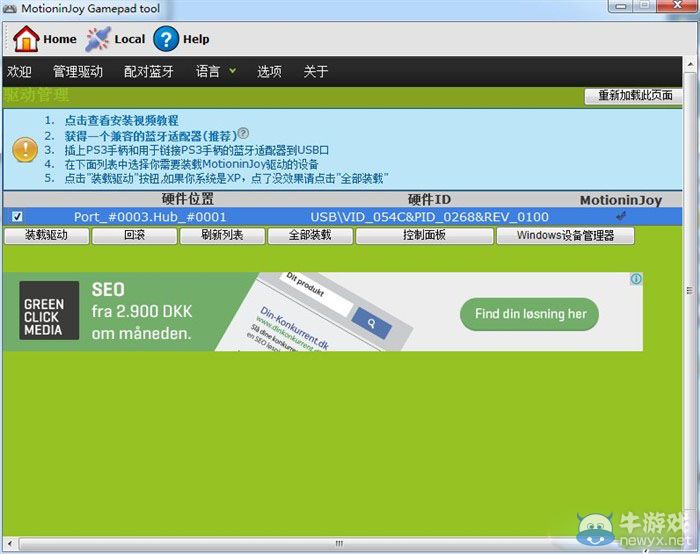
Task: Click the 全部装载 install all button
Action: pos(310,235)
